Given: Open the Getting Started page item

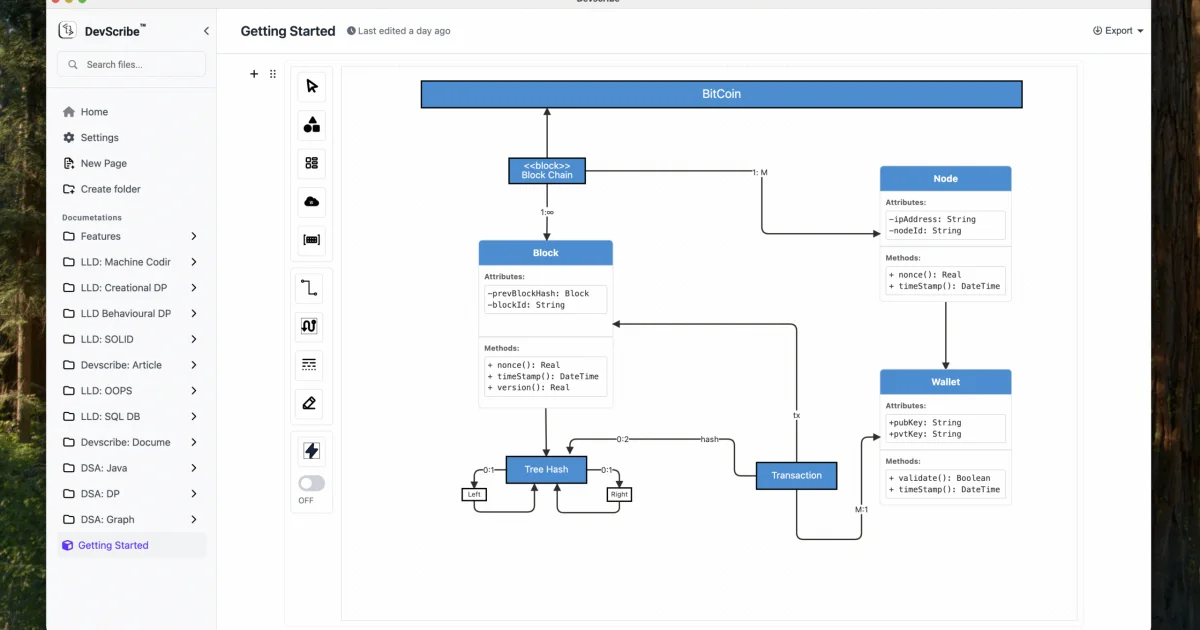Looking at the screenshot, I should tap(132, 545).
